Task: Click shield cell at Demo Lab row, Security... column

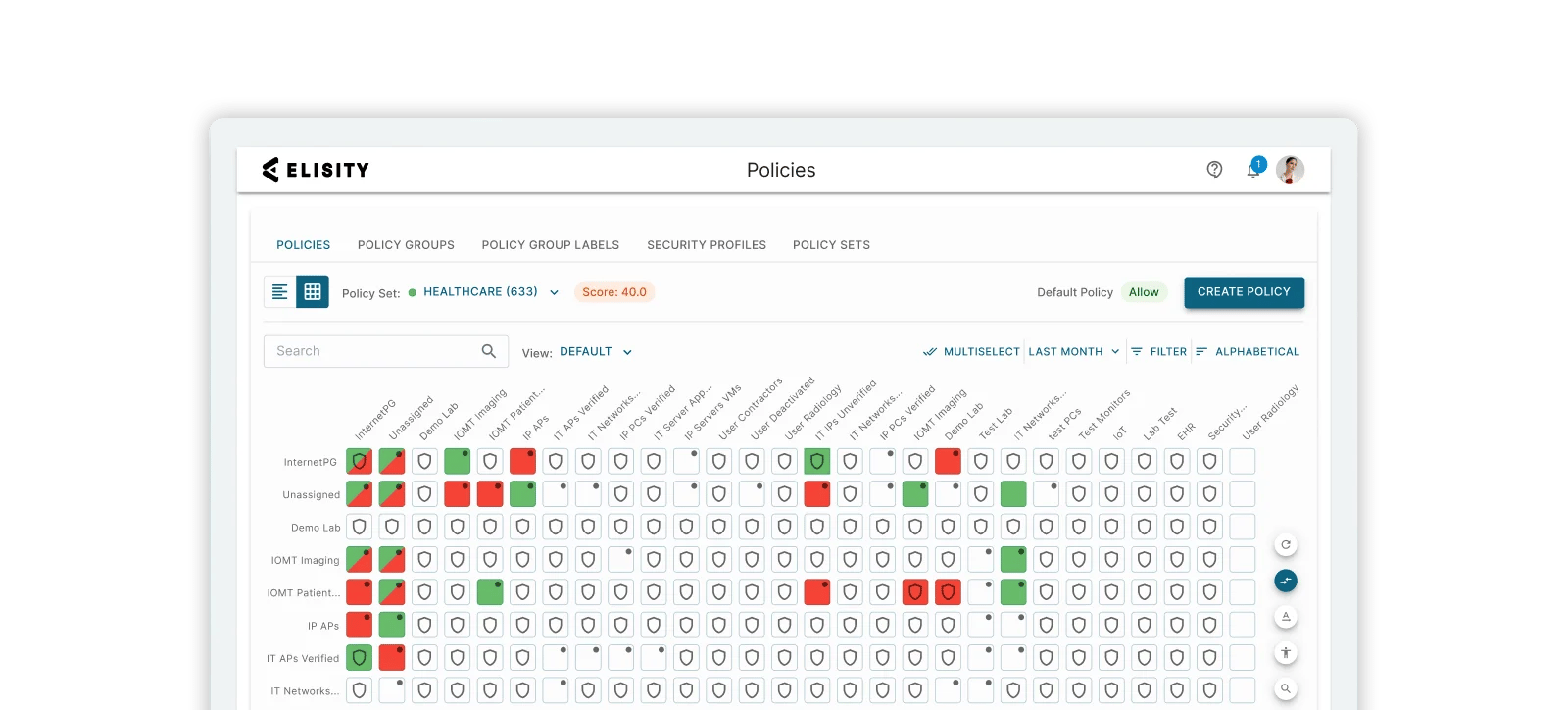Action: point(1209,527)
